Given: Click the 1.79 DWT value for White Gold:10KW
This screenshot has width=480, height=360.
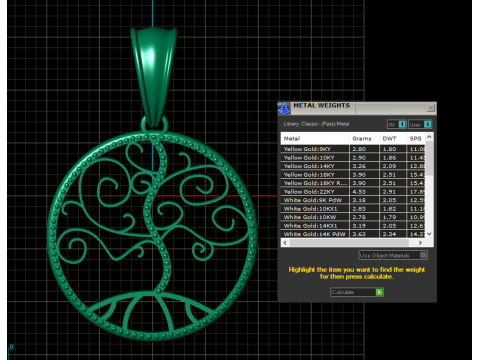Looking at the screenshot, I should (389, 217).
